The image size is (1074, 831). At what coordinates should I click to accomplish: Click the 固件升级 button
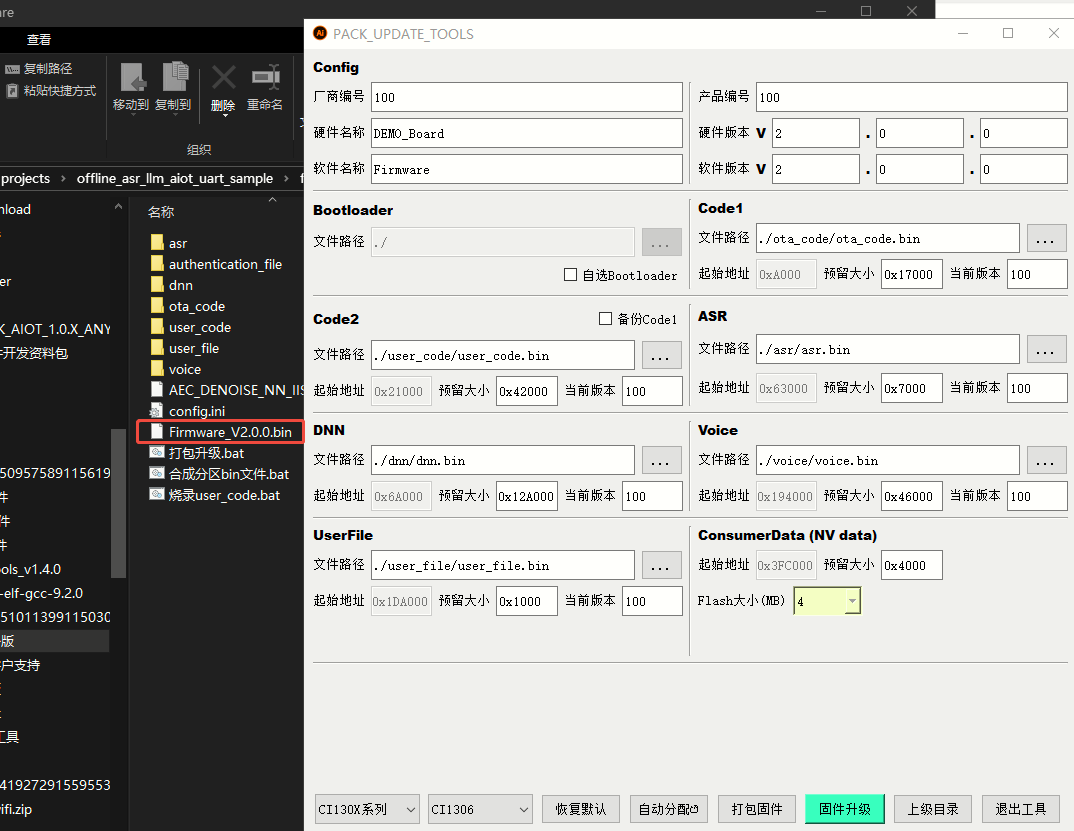pyautogui.click(x=844, y=809)
